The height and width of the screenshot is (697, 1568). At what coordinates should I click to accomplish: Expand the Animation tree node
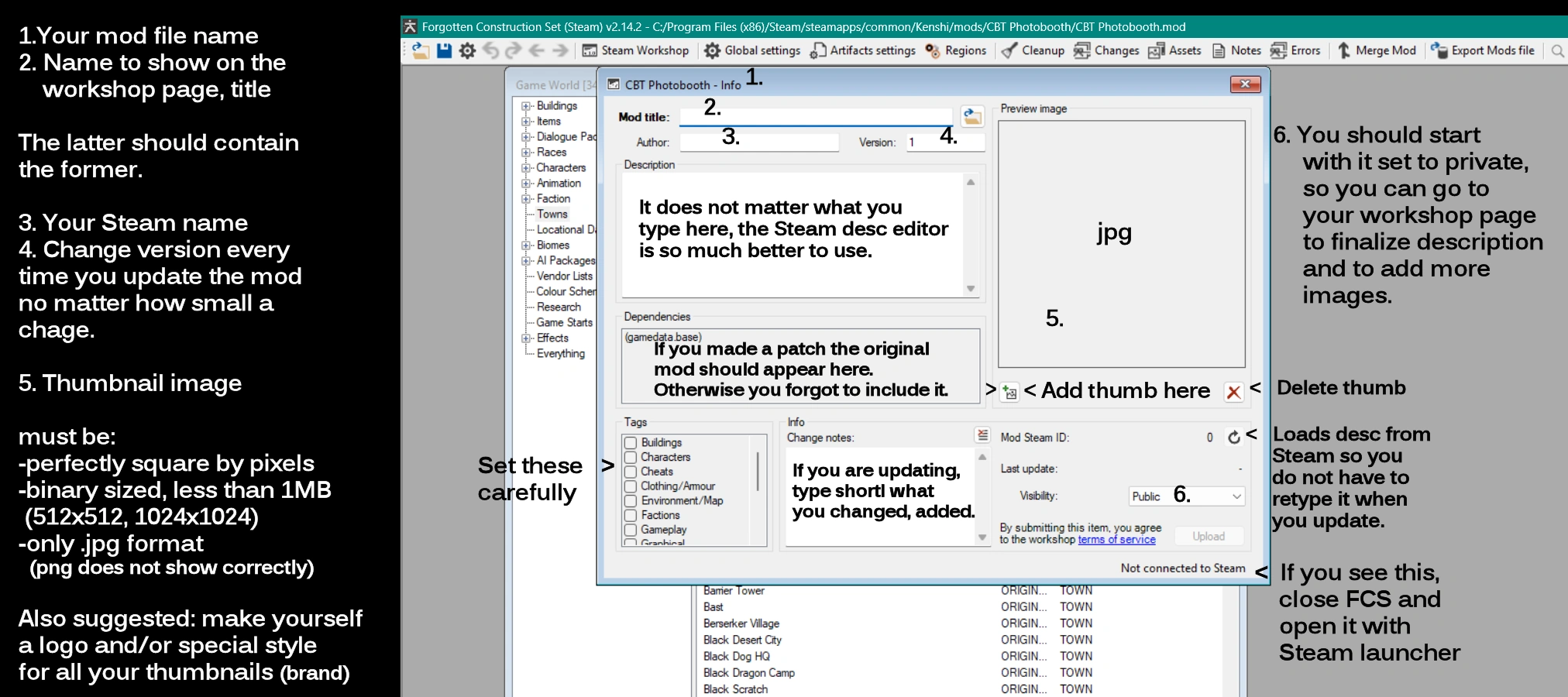click(x=526, y=184)
